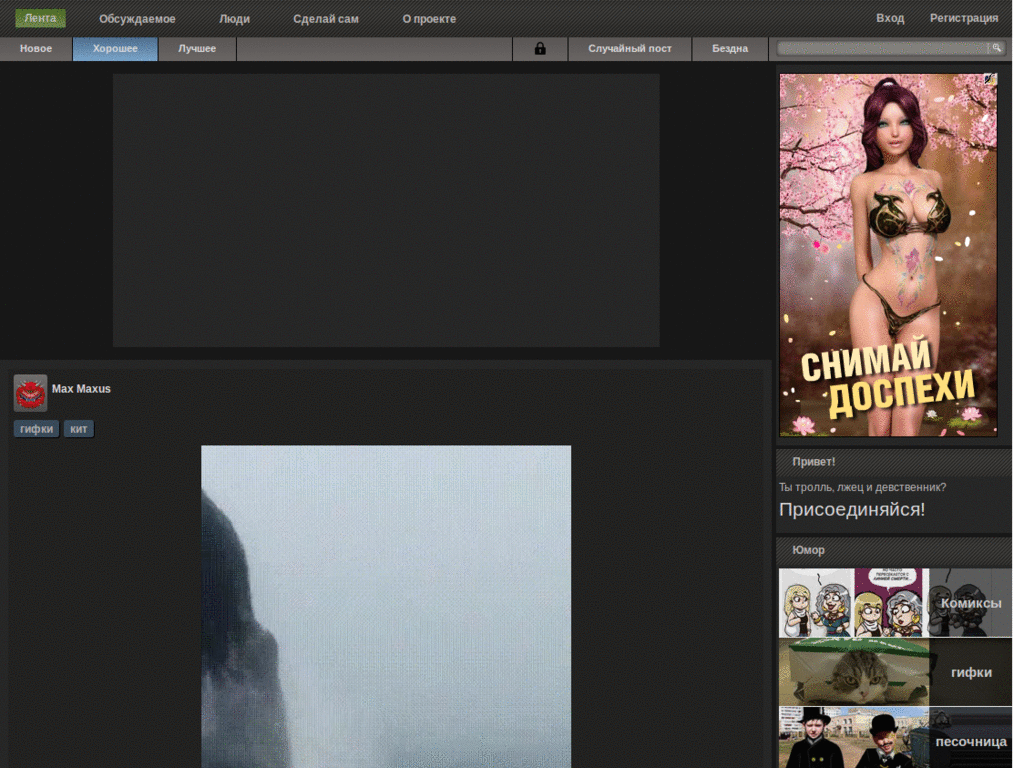Open Max Maxus avatar image
The width and height of the screenshot is (1024, 768).
30,393
